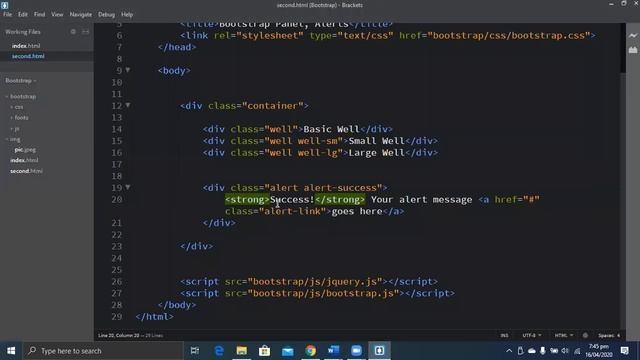Viewport: 640px width, 360px height.
Task: Click the highlighted opening strong tag
Action: (247, 200)
